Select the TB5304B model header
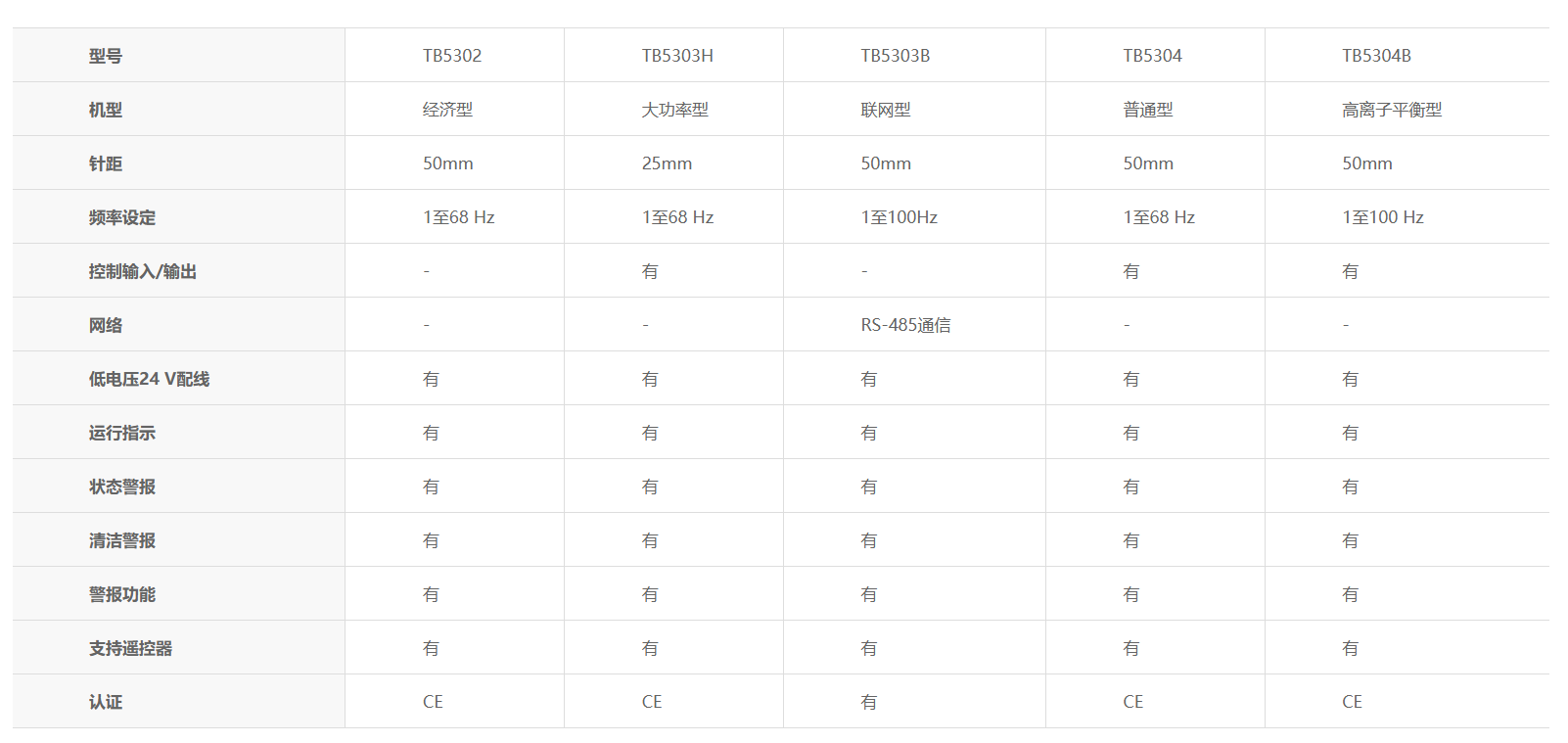Viewport: 1568px width, 743px height. (x=1376, y=56)
